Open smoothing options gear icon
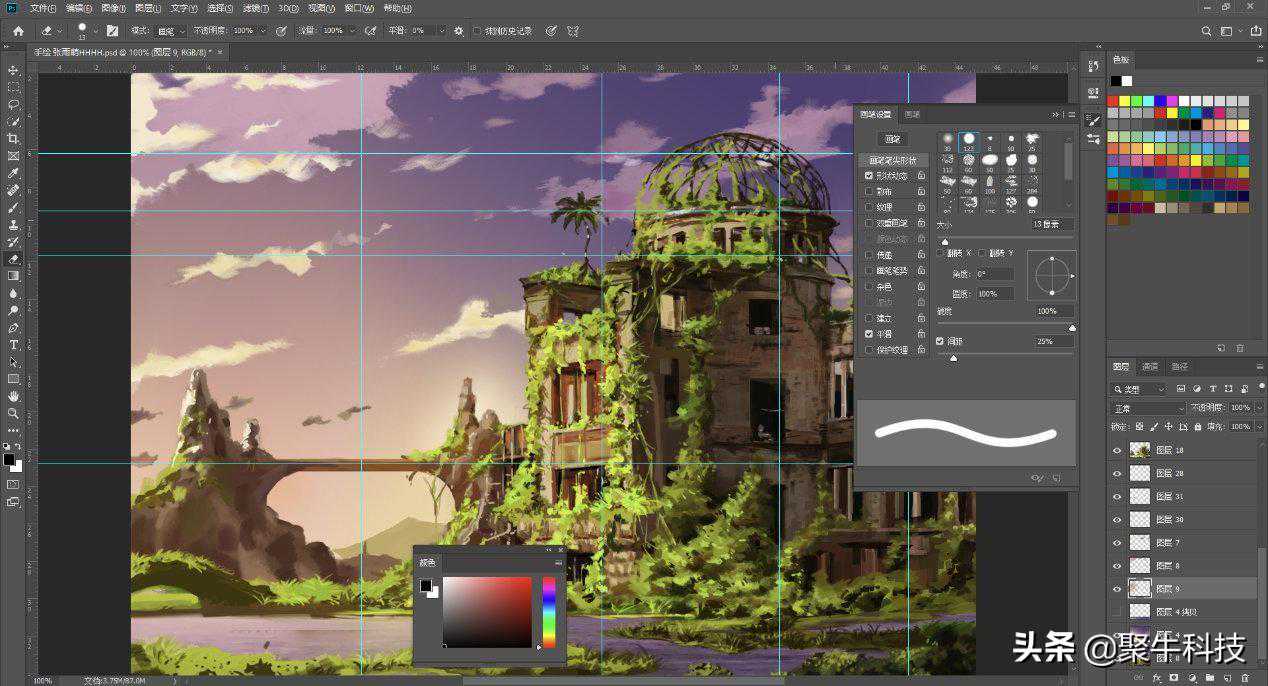Image resolution: width=1268 pixels, height=686 pixels. 459,31
